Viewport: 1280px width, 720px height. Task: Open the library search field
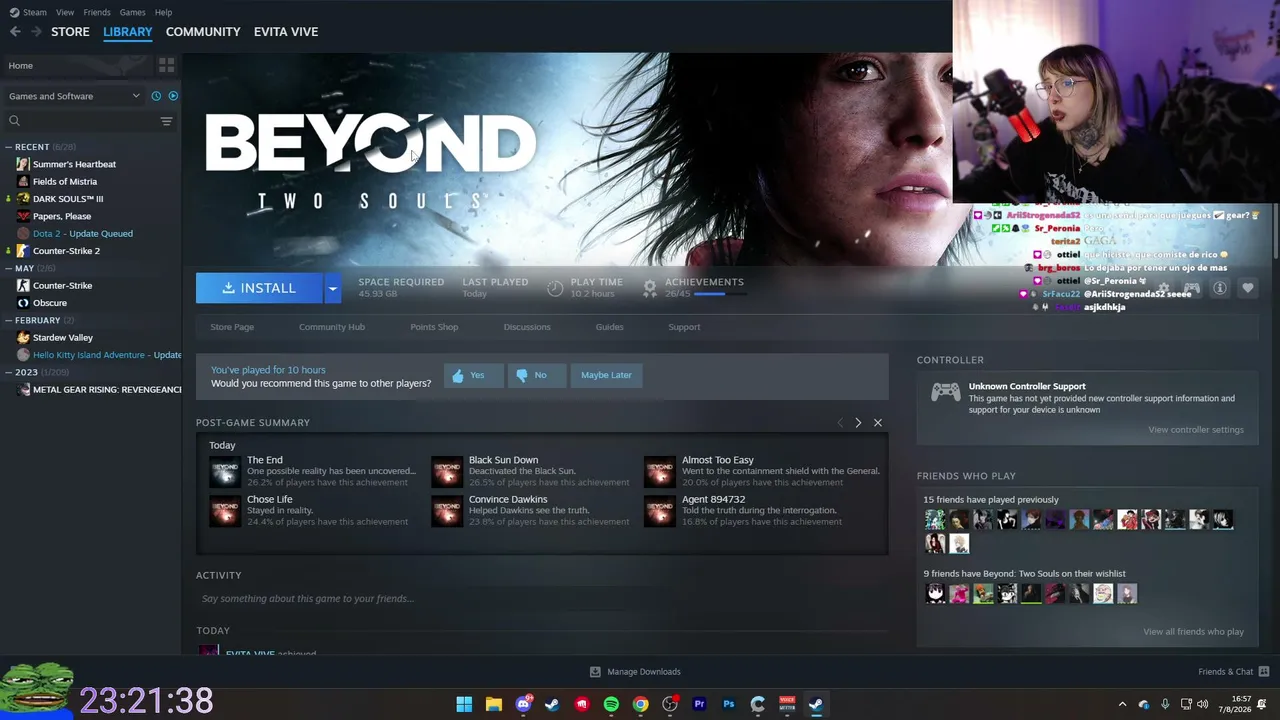80,121
